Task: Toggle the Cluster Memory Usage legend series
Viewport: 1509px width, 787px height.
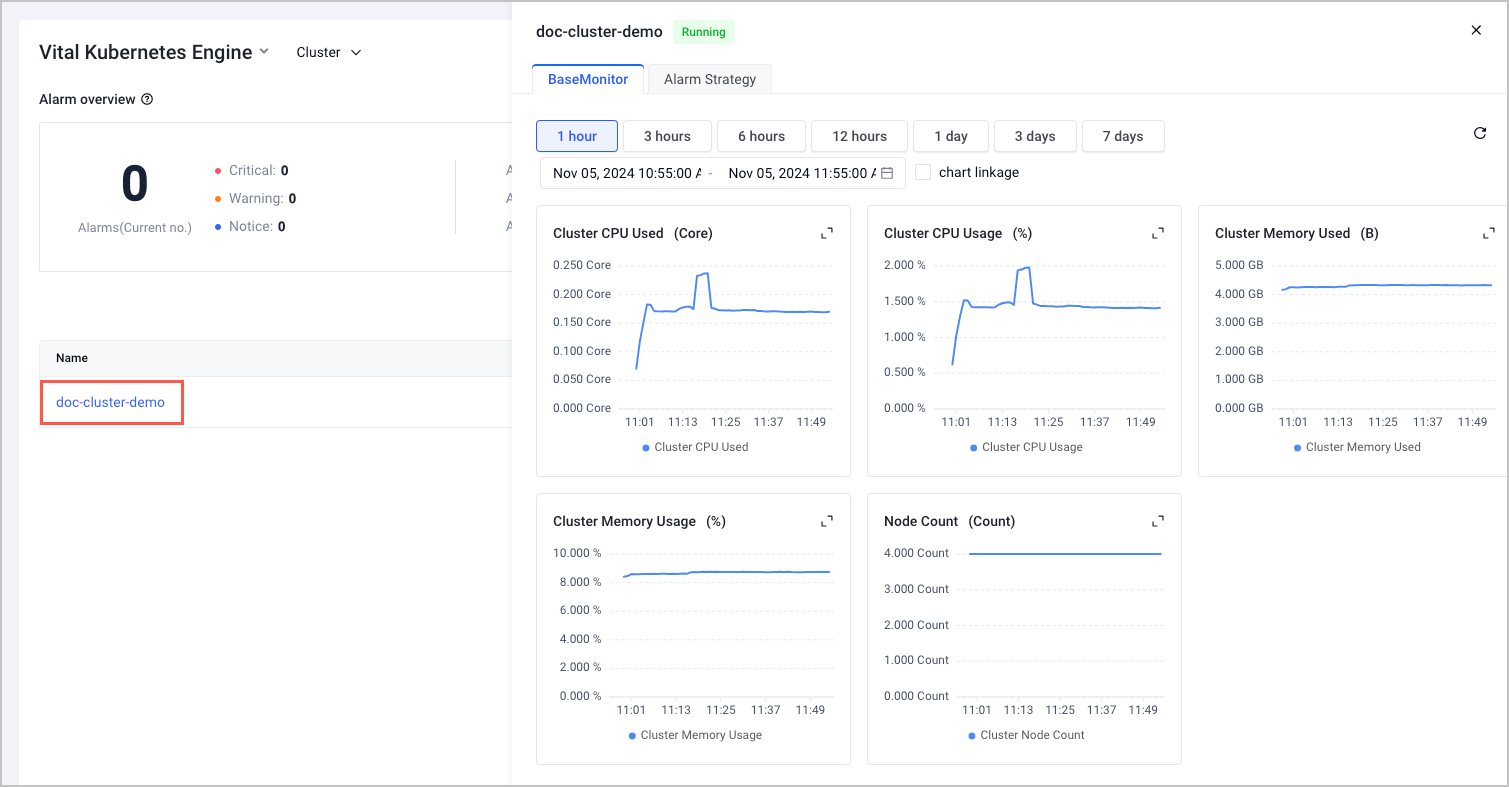Action: 695,735
